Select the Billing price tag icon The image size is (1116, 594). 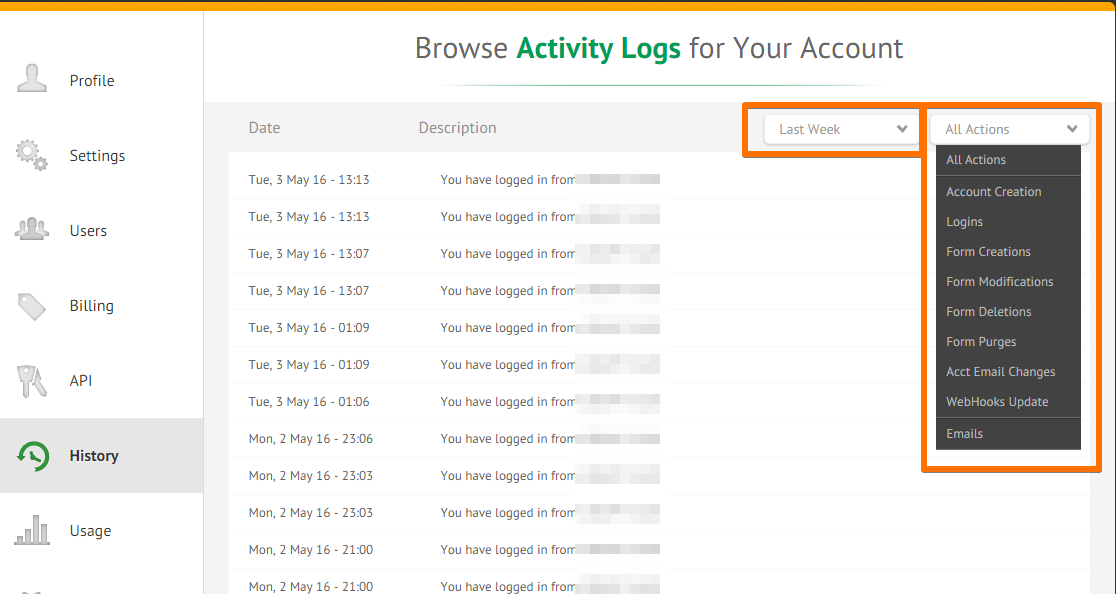coord(32,306)
